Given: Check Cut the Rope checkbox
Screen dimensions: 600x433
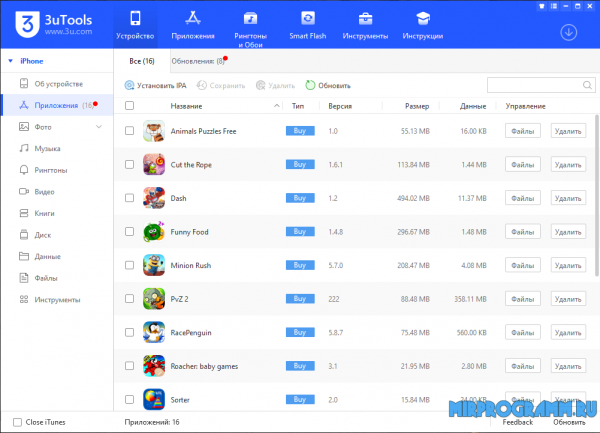Looking at the screenshot, I should coord(129,164).
